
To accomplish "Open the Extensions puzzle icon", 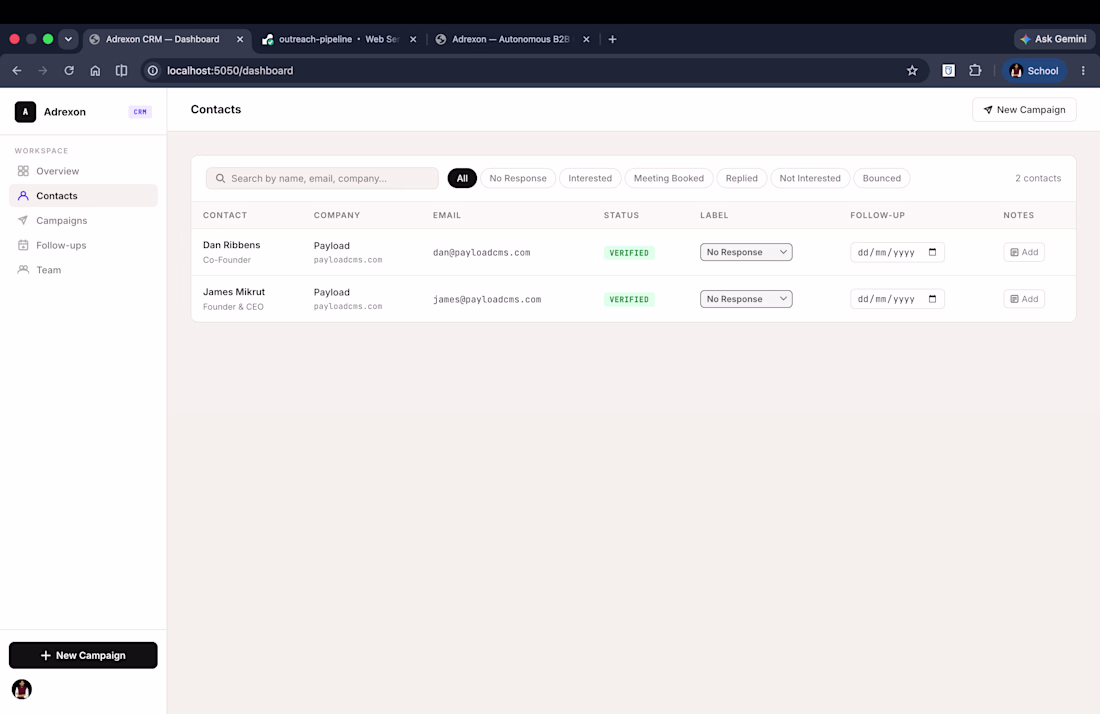I will click(x=975, y=70).
